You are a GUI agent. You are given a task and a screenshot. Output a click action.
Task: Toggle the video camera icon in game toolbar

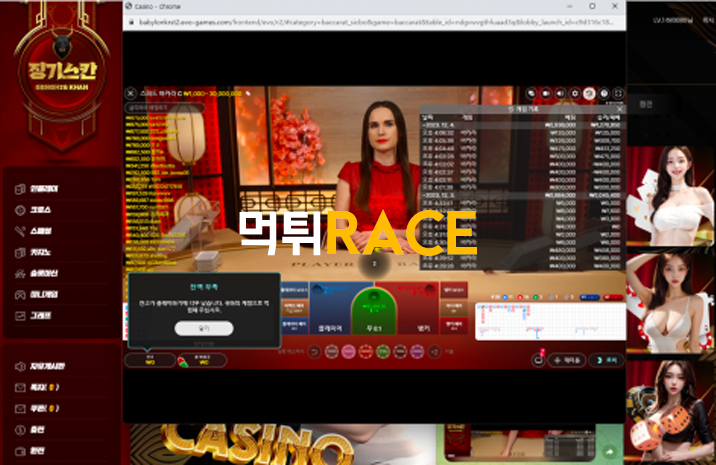point(546,93)
